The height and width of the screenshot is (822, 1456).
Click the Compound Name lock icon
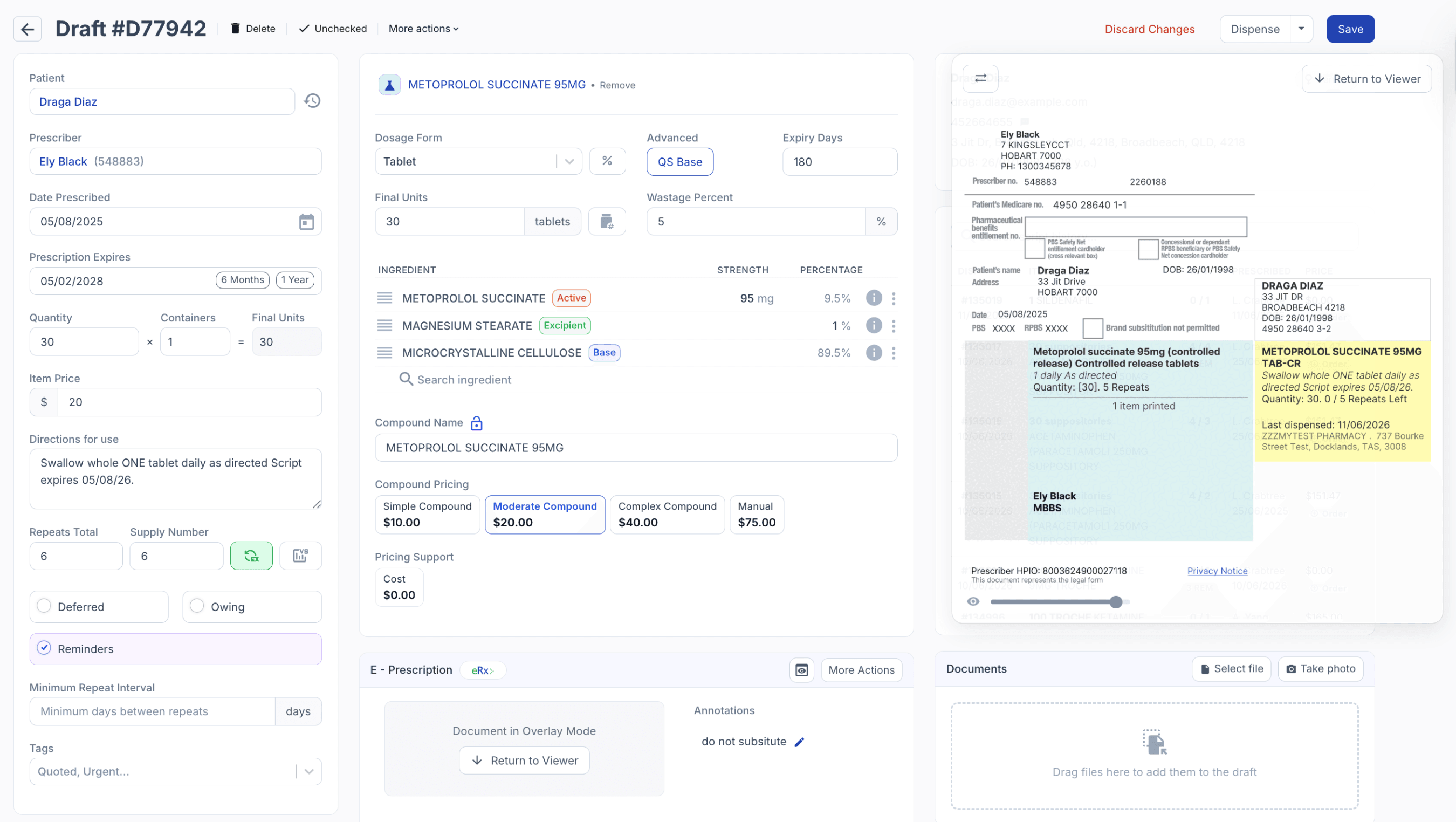tap(477, 423)
